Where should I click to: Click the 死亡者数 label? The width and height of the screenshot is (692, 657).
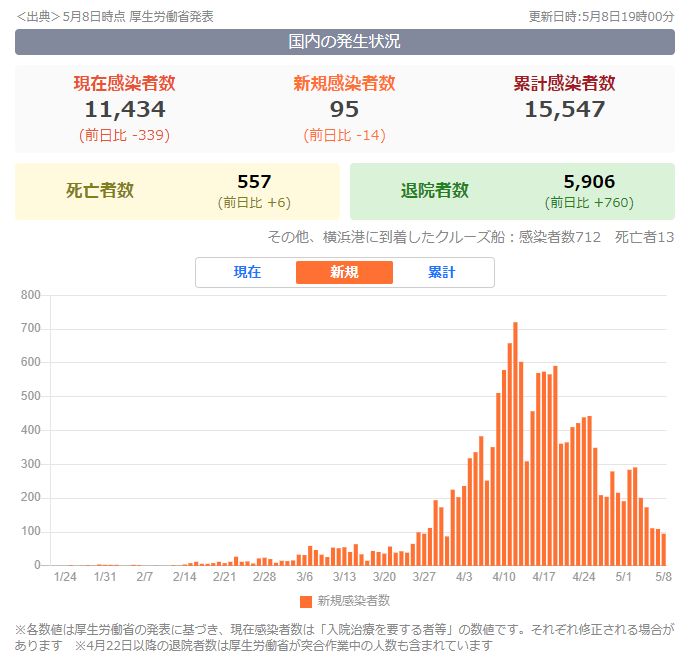point(100,191)
